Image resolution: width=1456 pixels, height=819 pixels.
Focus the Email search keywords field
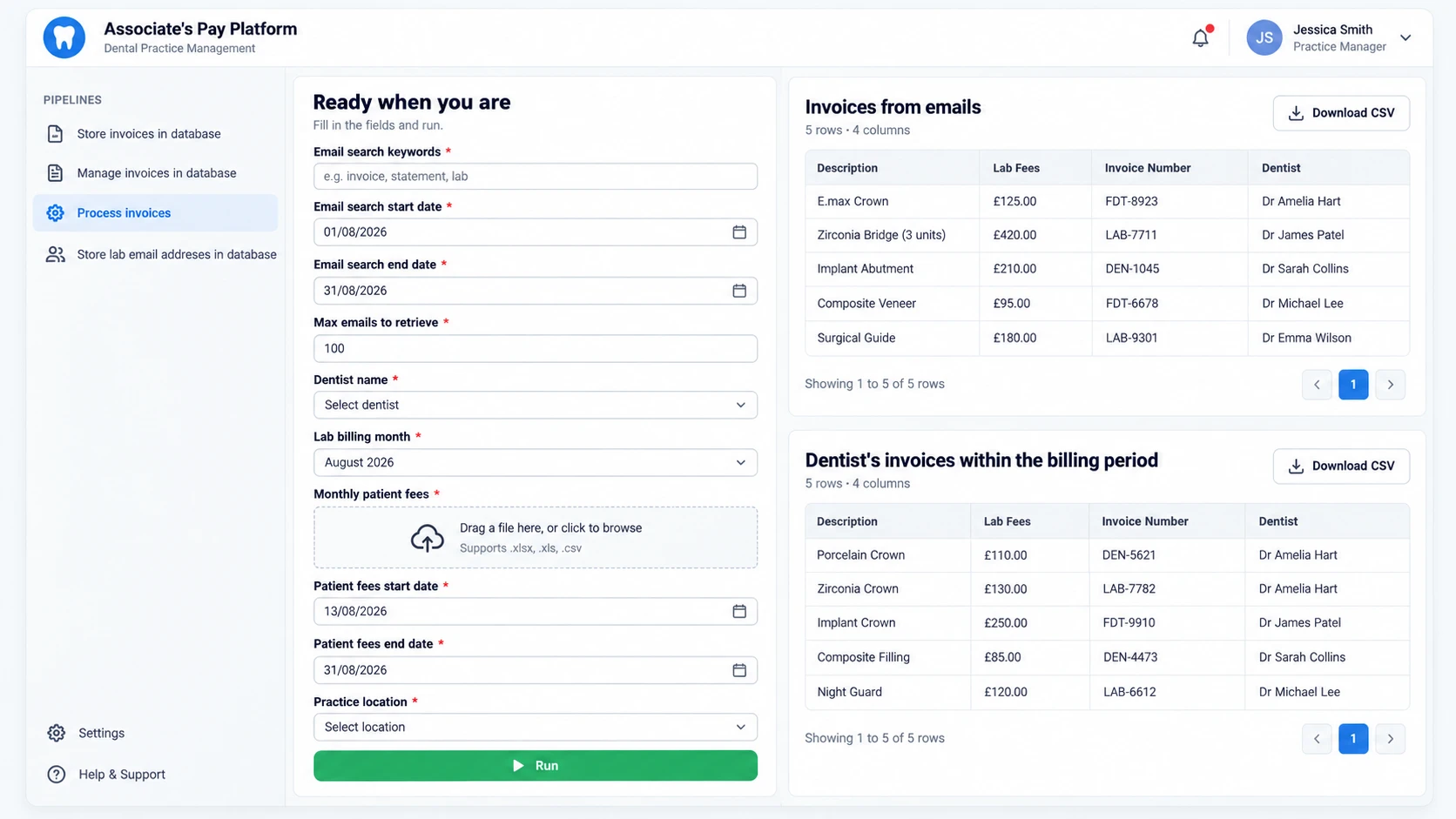coord(536,176)
